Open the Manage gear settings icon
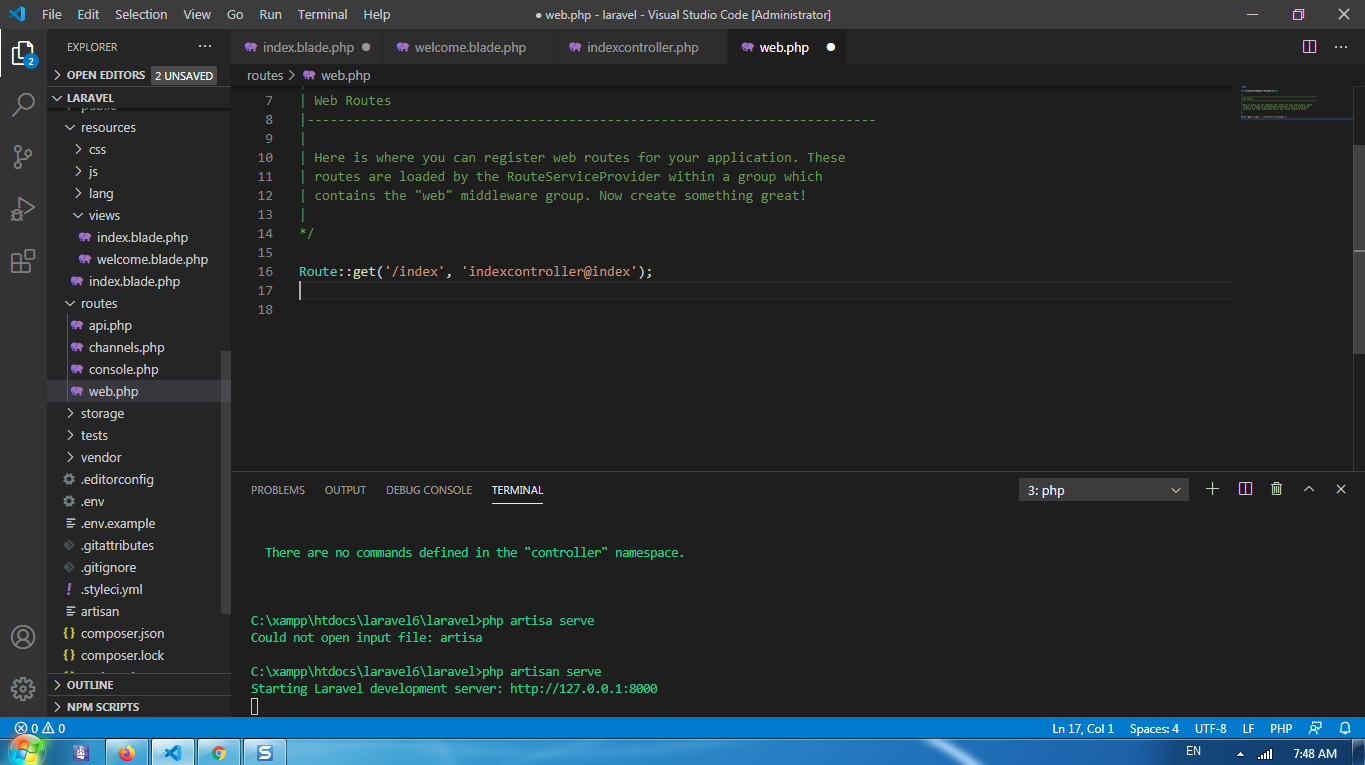Image resolution: width=1365 pixels, height=765 pixels. [23, 689]
